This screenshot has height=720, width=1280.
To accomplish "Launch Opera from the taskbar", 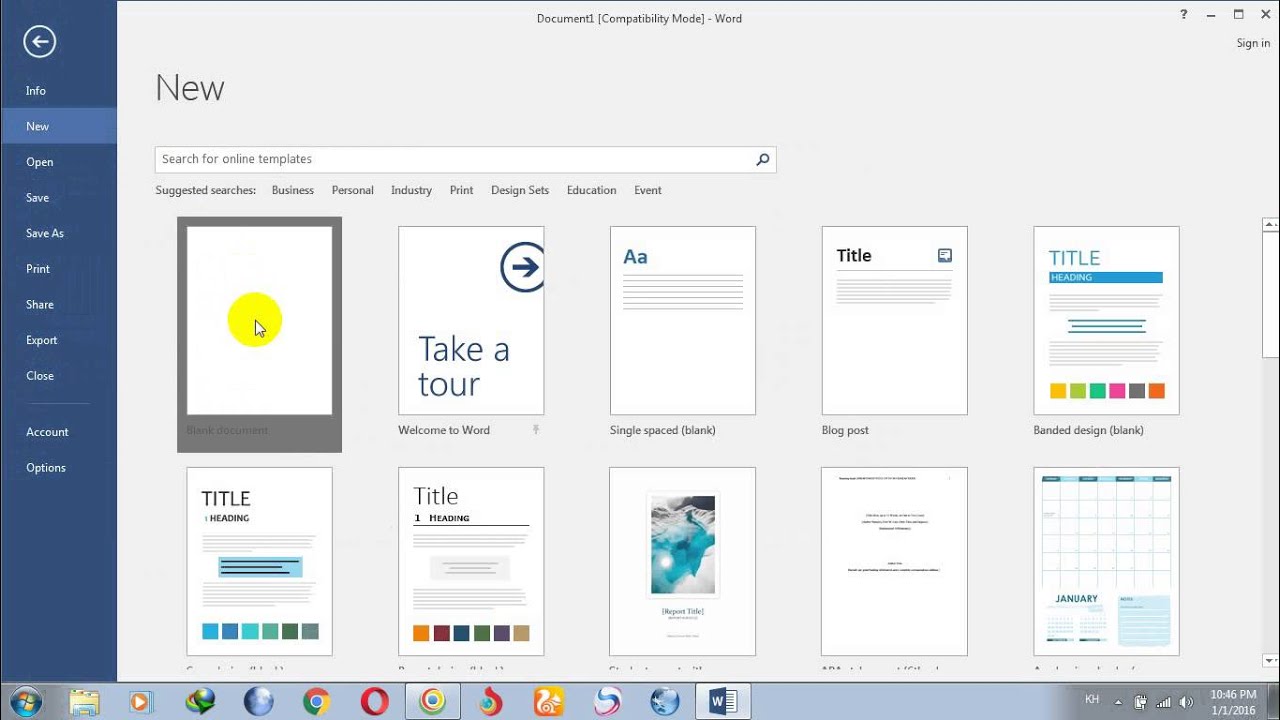I will (x=375, y=702).
